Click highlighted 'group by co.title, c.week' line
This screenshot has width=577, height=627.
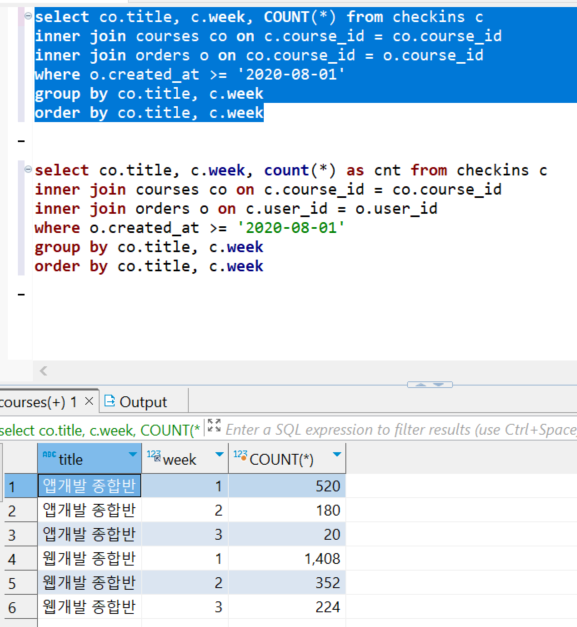[149, 94]
